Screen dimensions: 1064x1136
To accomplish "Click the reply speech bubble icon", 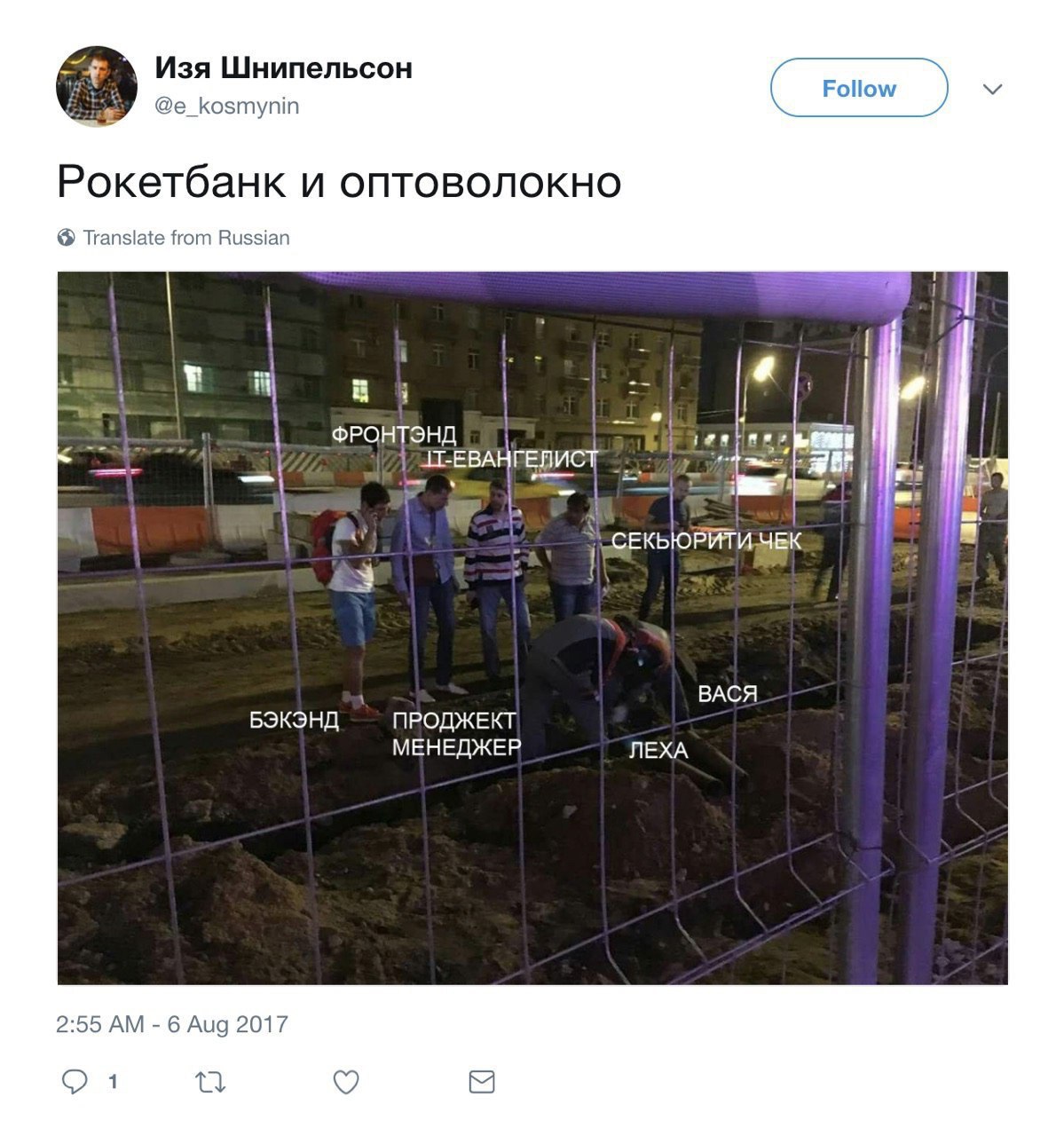I will click(x=75, y=1081).
